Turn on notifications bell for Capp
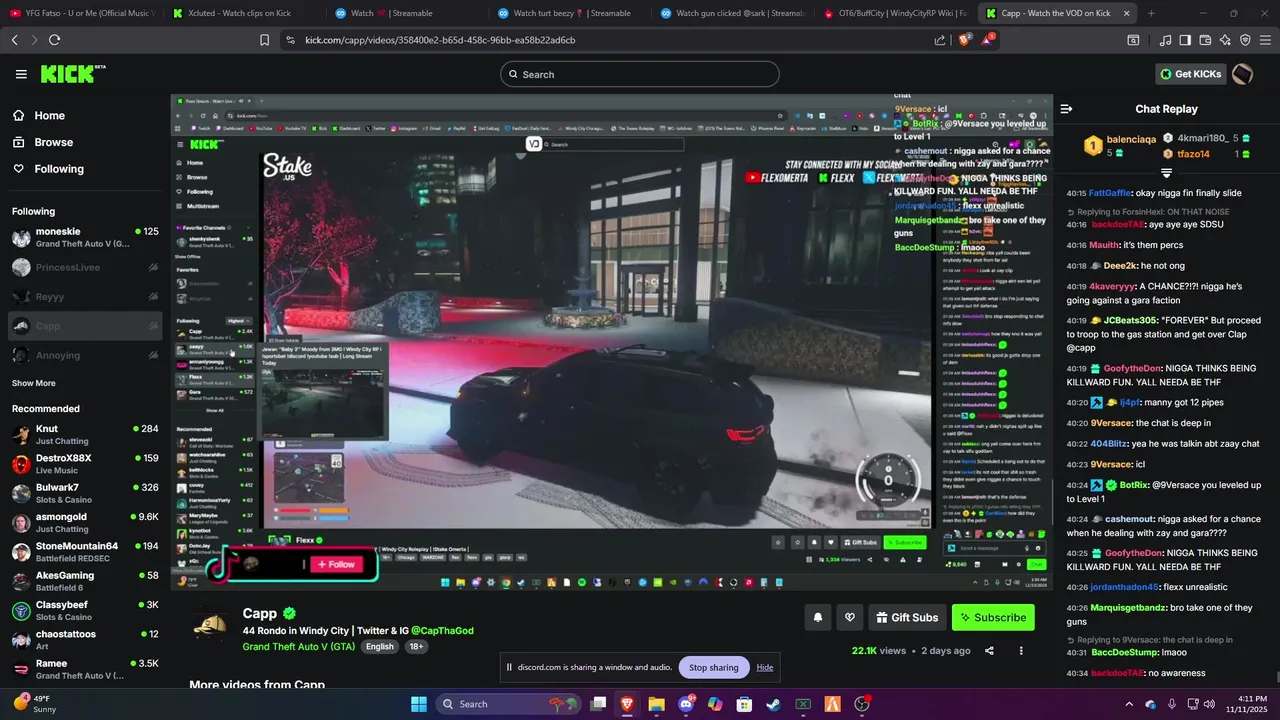 coord(817,617)
